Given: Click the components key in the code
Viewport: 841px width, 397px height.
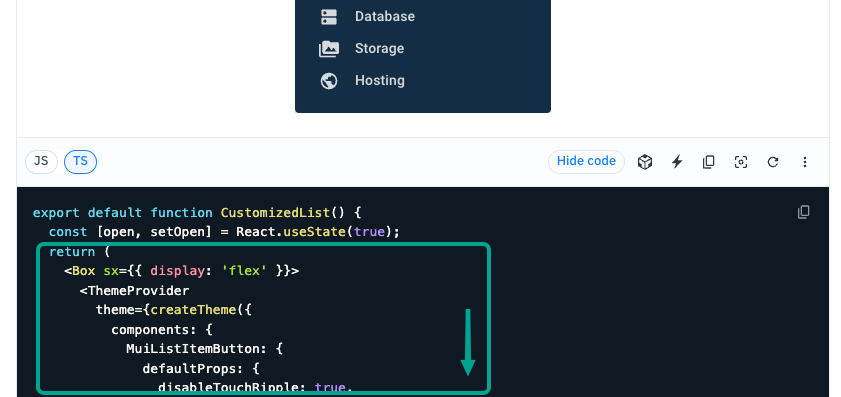Looking at the screenshot, I should 150,330.
